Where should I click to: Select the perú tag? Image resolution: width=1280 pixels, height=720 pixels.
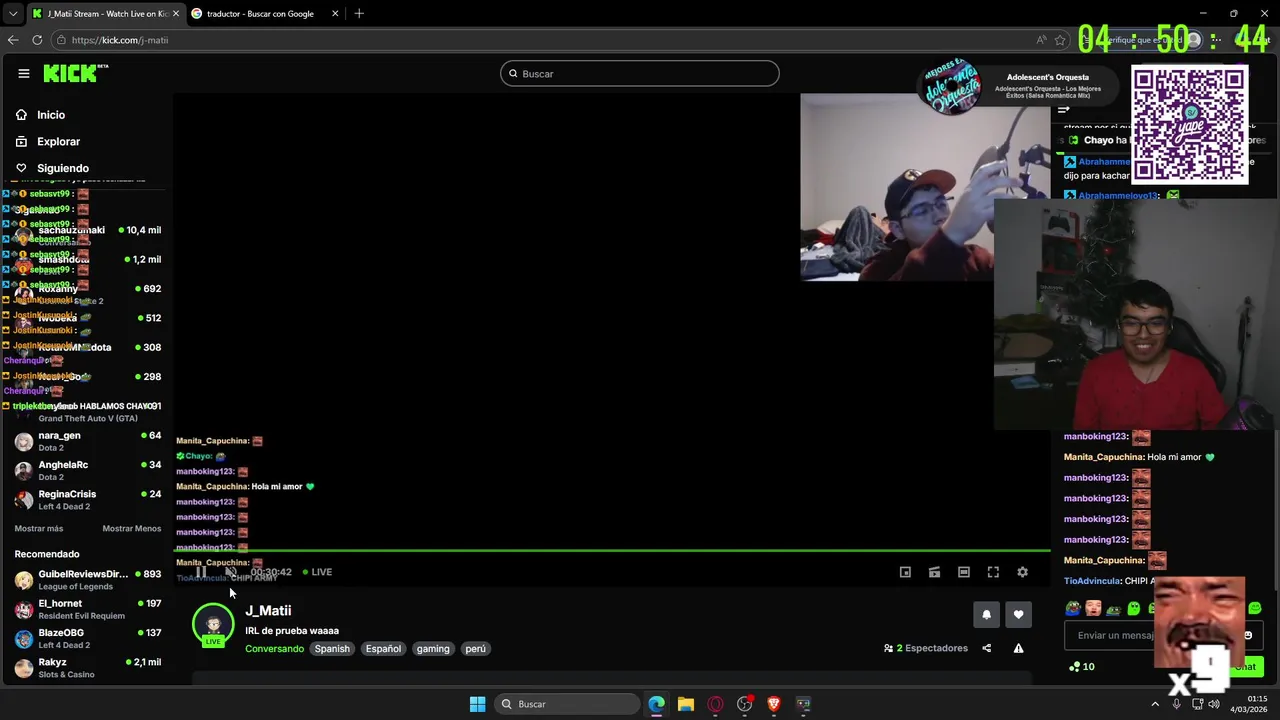pos(475,649)
